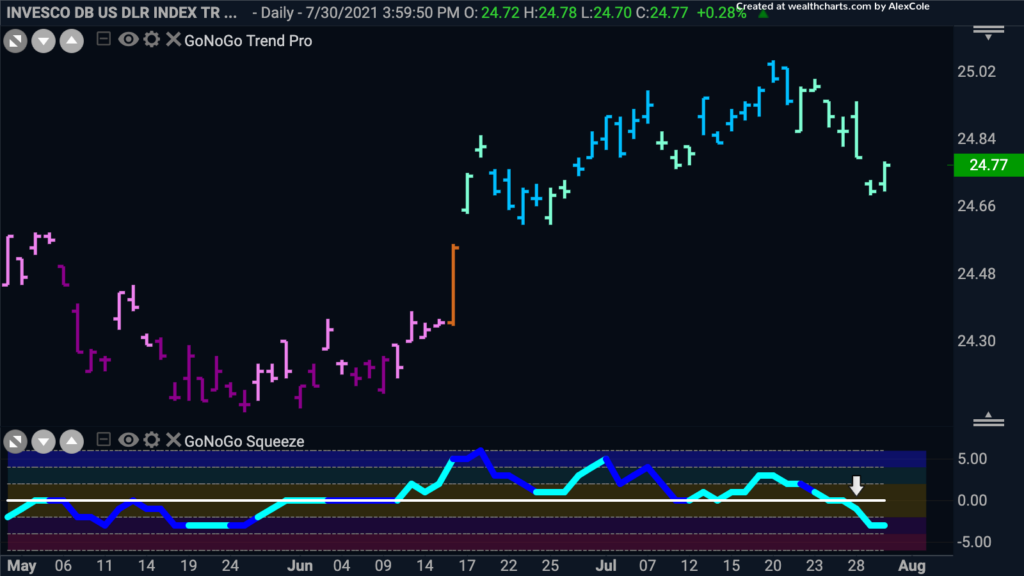Expand price scale menu at top right

click(x=988, y=32)
